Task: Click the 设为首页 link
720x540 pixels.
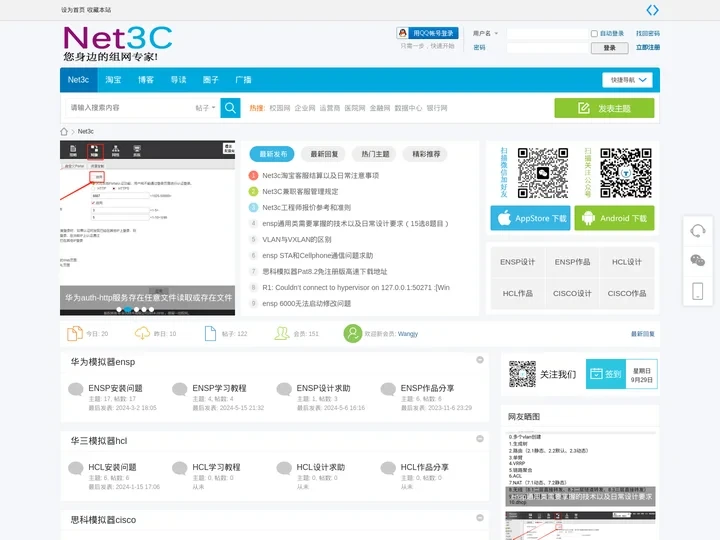Action: pyautogui.click(x=73, y=10)
